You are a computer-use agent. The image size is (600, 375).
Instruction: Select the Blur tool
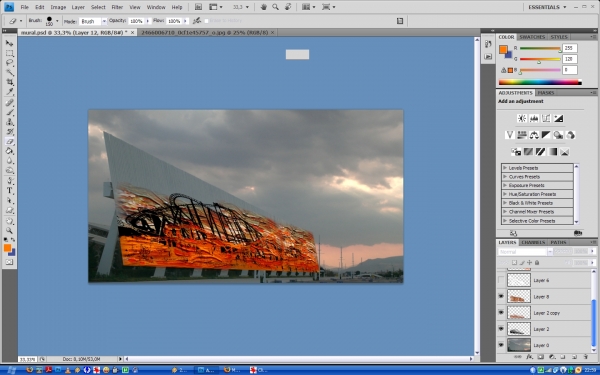coord(9,160)
